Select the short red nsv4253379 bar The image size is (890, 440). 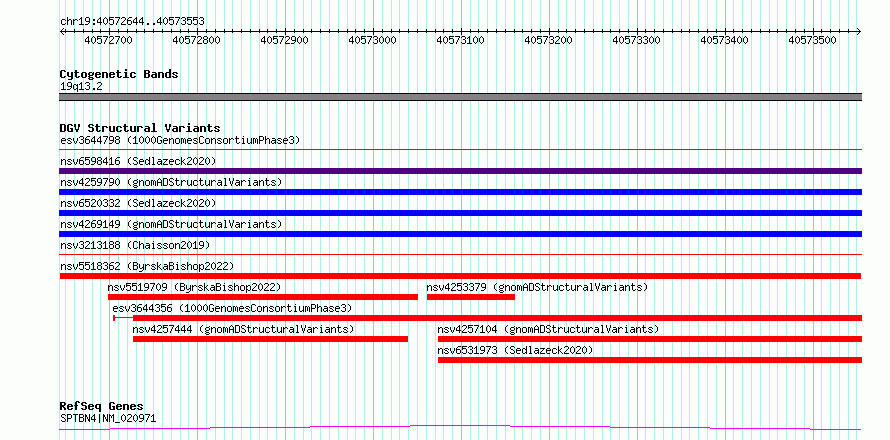[471, 297]
